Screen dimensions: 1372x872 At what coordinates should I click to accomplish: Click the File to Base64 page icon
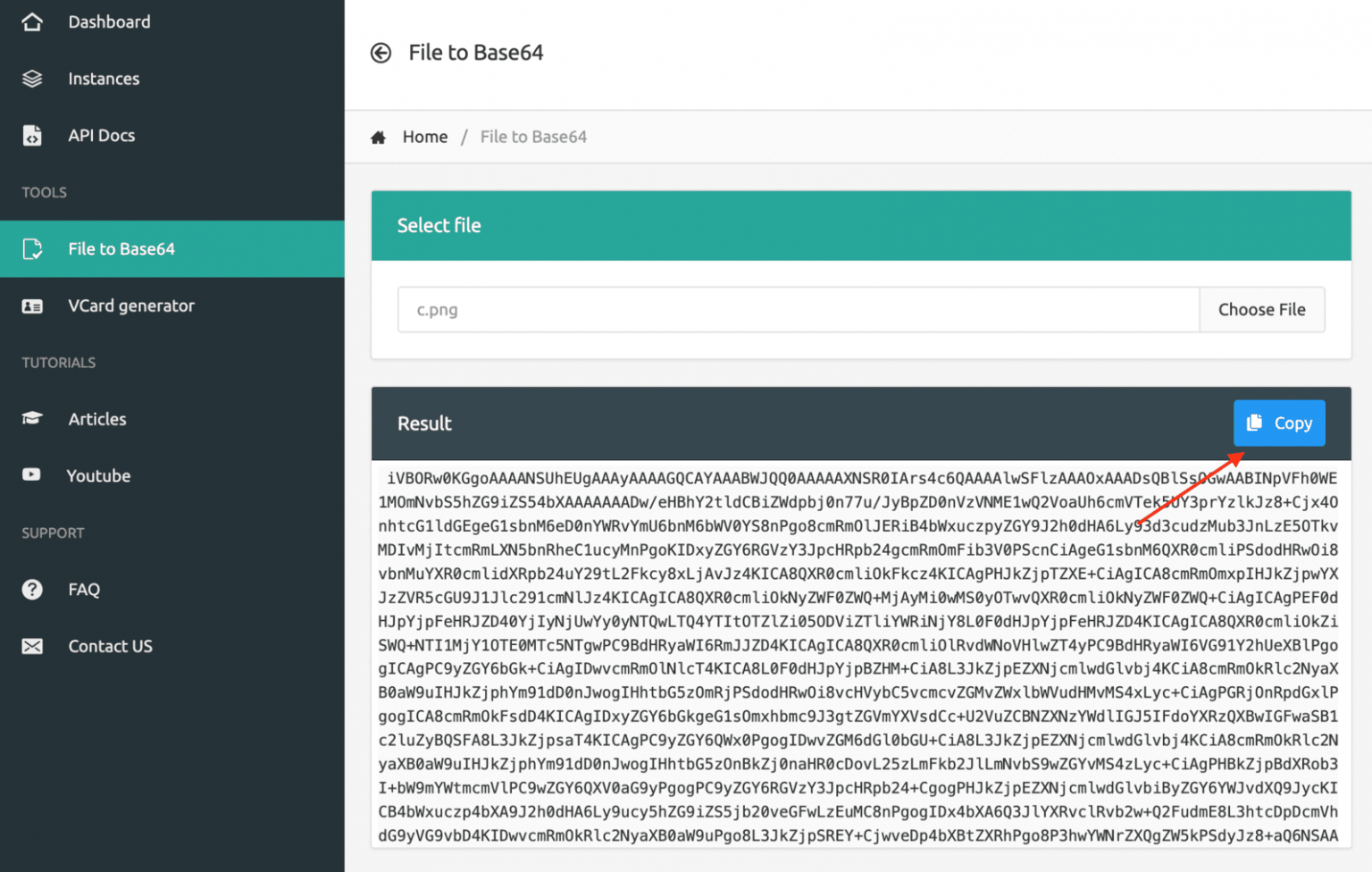(32, 248)
